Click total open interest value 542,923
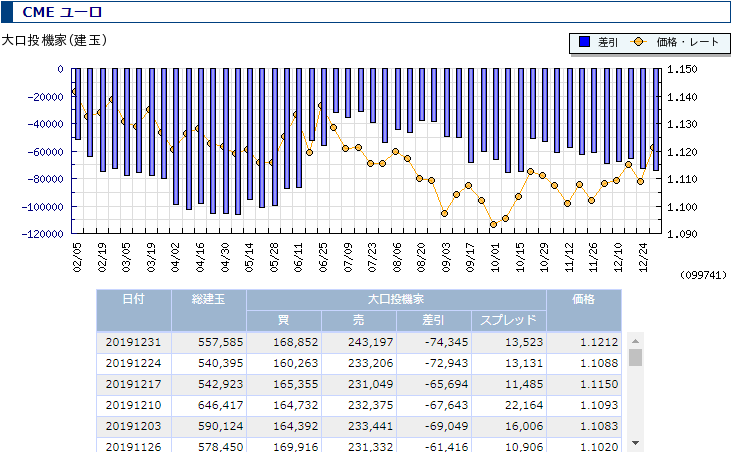This screenshot has height=458, width=756. (x=220, y=385)
